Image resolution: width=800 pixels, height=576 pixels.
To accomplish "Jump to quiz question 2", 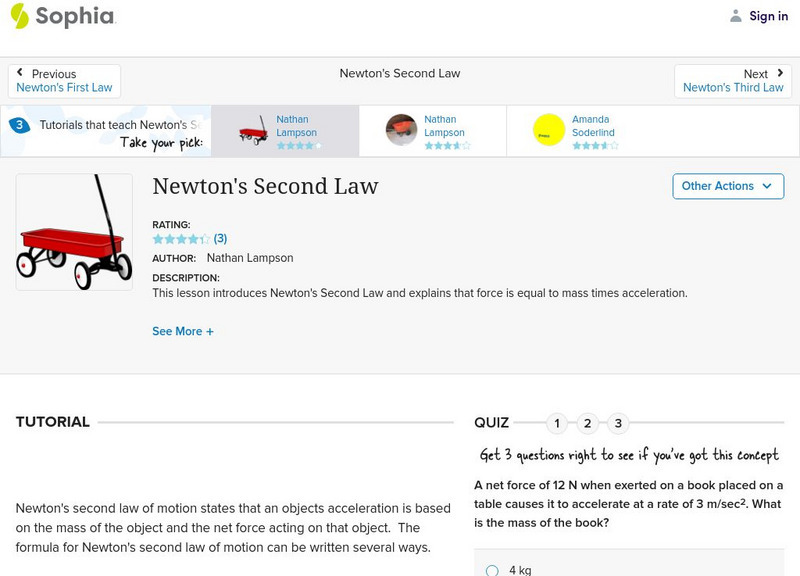I will [587, 423].
